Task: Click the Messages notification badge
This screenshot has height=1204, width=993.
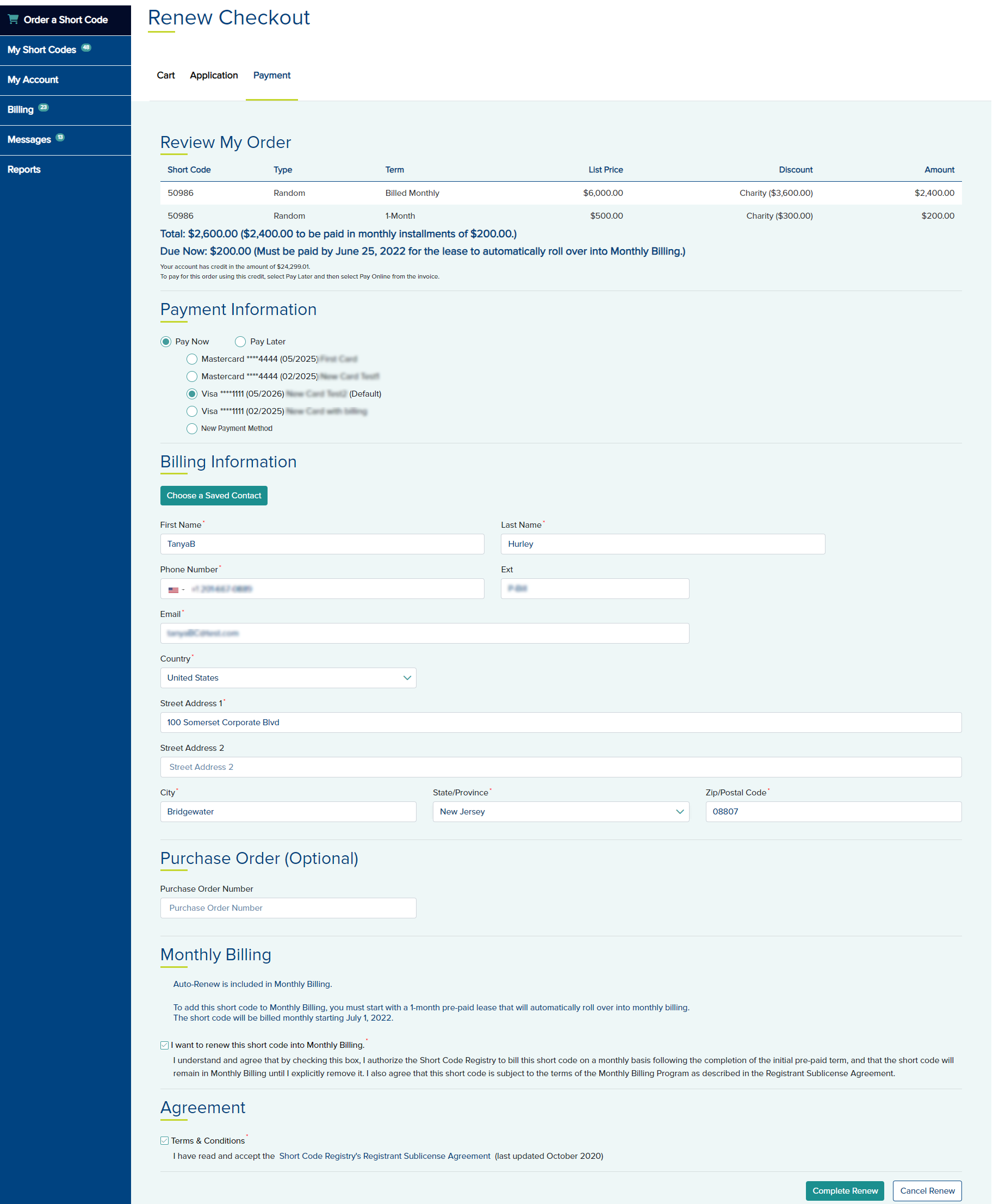Action: (60, 137)
